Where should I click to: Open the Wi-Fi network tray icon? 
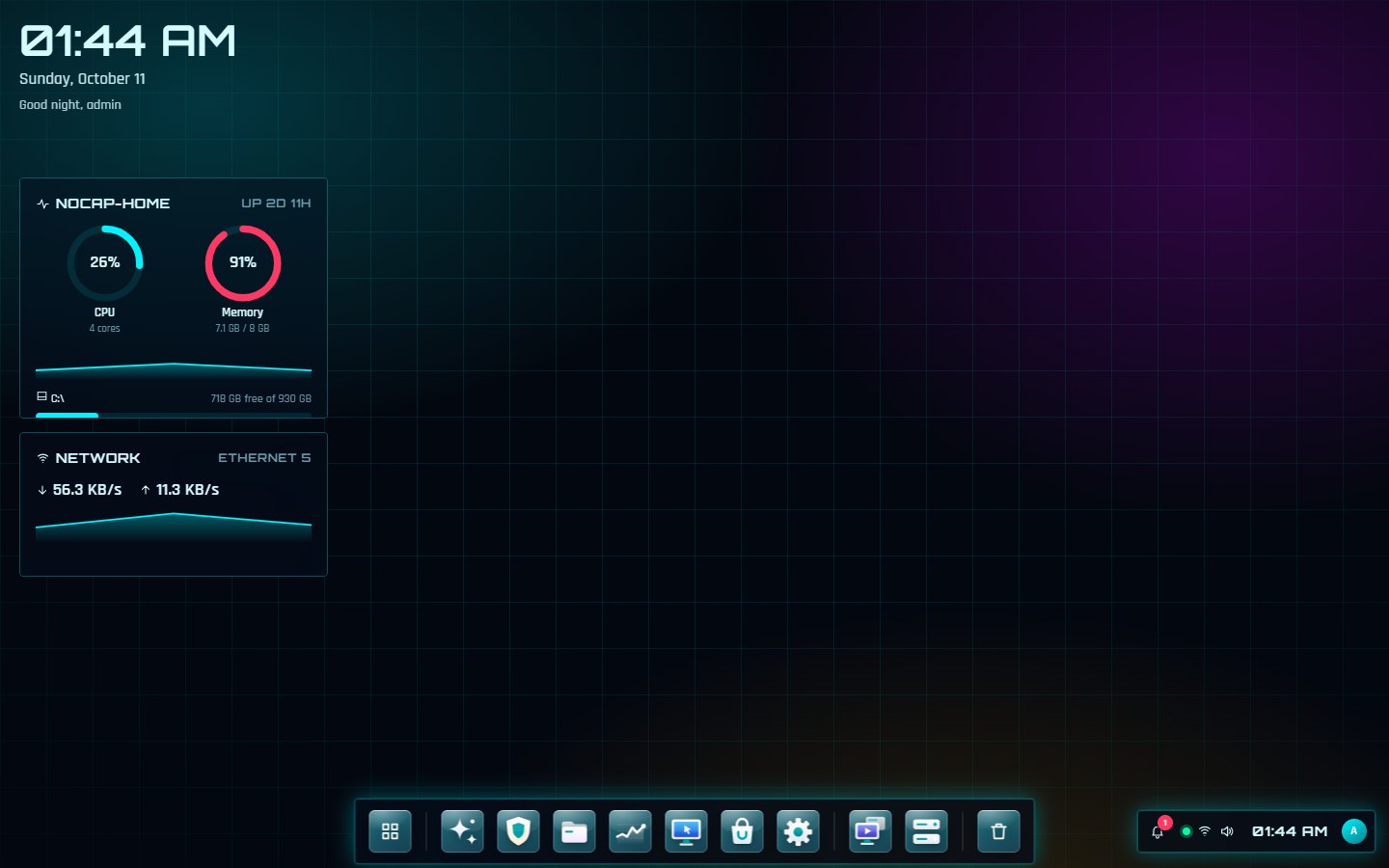tap(1205, 831)
